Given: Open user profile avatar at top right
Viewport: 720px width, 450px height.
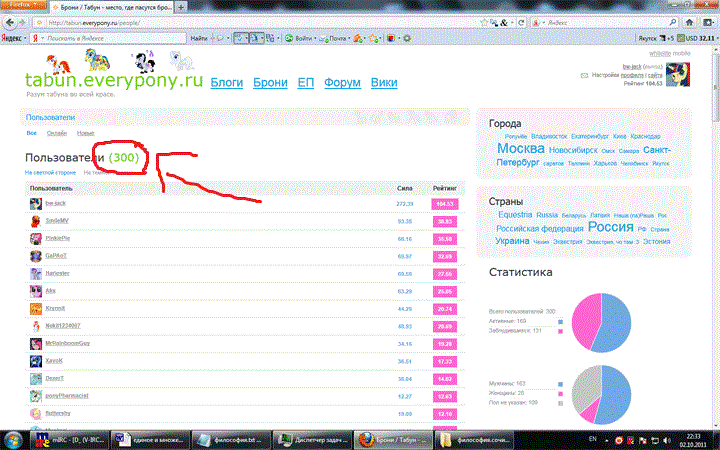Looking at the screenshot, I should click(x=678, y=74).
